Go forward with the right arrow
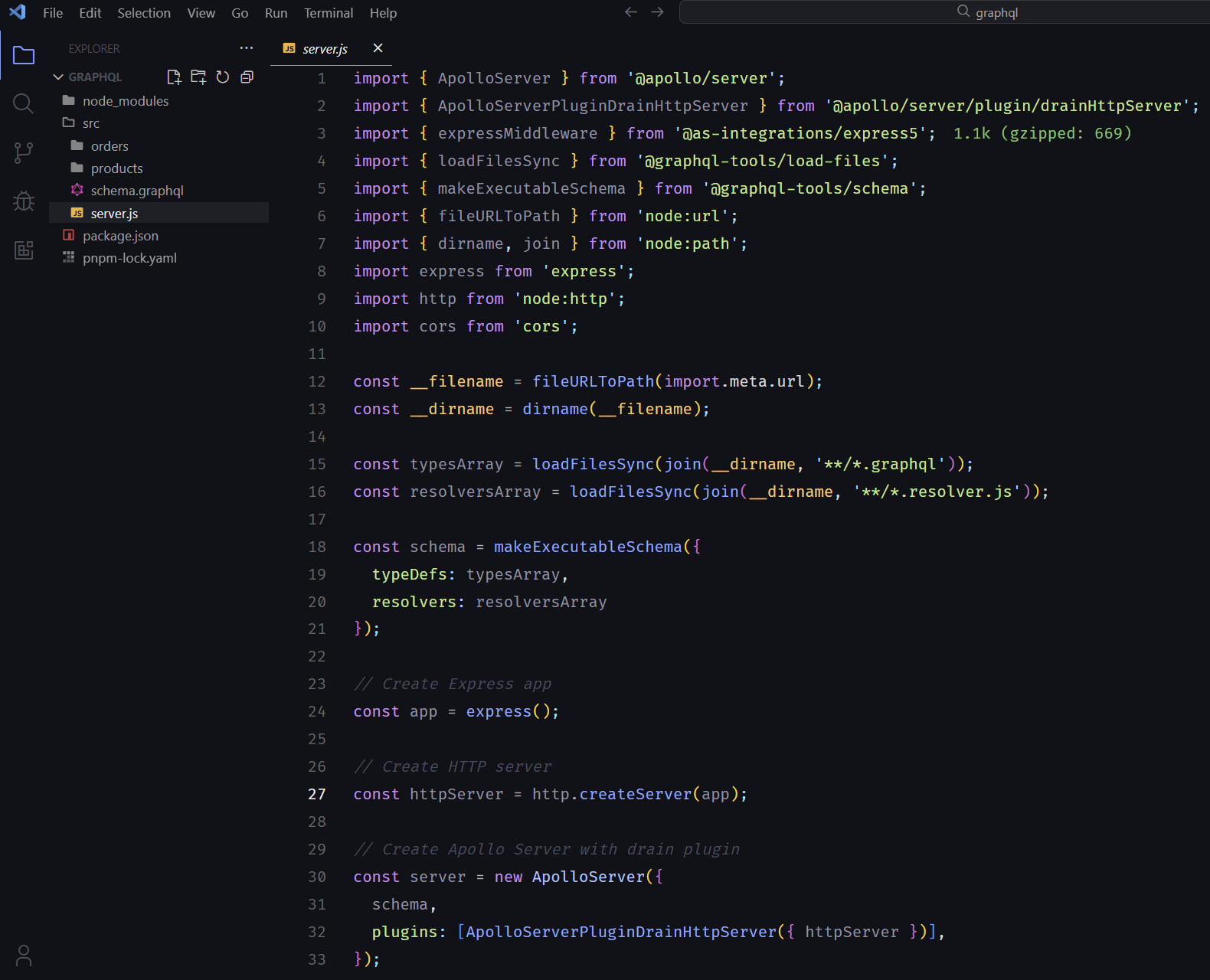This screenshot has width=1210, height=980. tap(657, 12)
